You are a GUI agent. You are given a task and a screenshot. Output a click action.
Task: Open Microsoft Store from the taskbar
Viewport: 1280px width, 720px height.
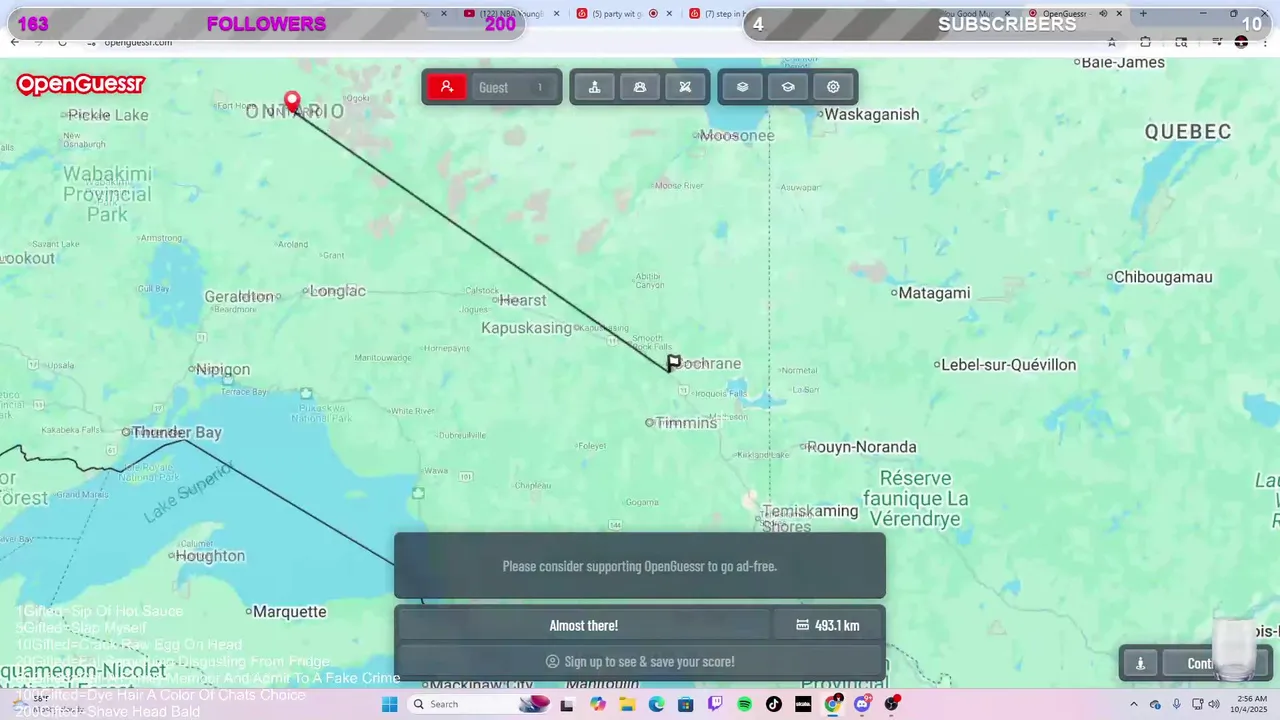click(x=685, y=704)
